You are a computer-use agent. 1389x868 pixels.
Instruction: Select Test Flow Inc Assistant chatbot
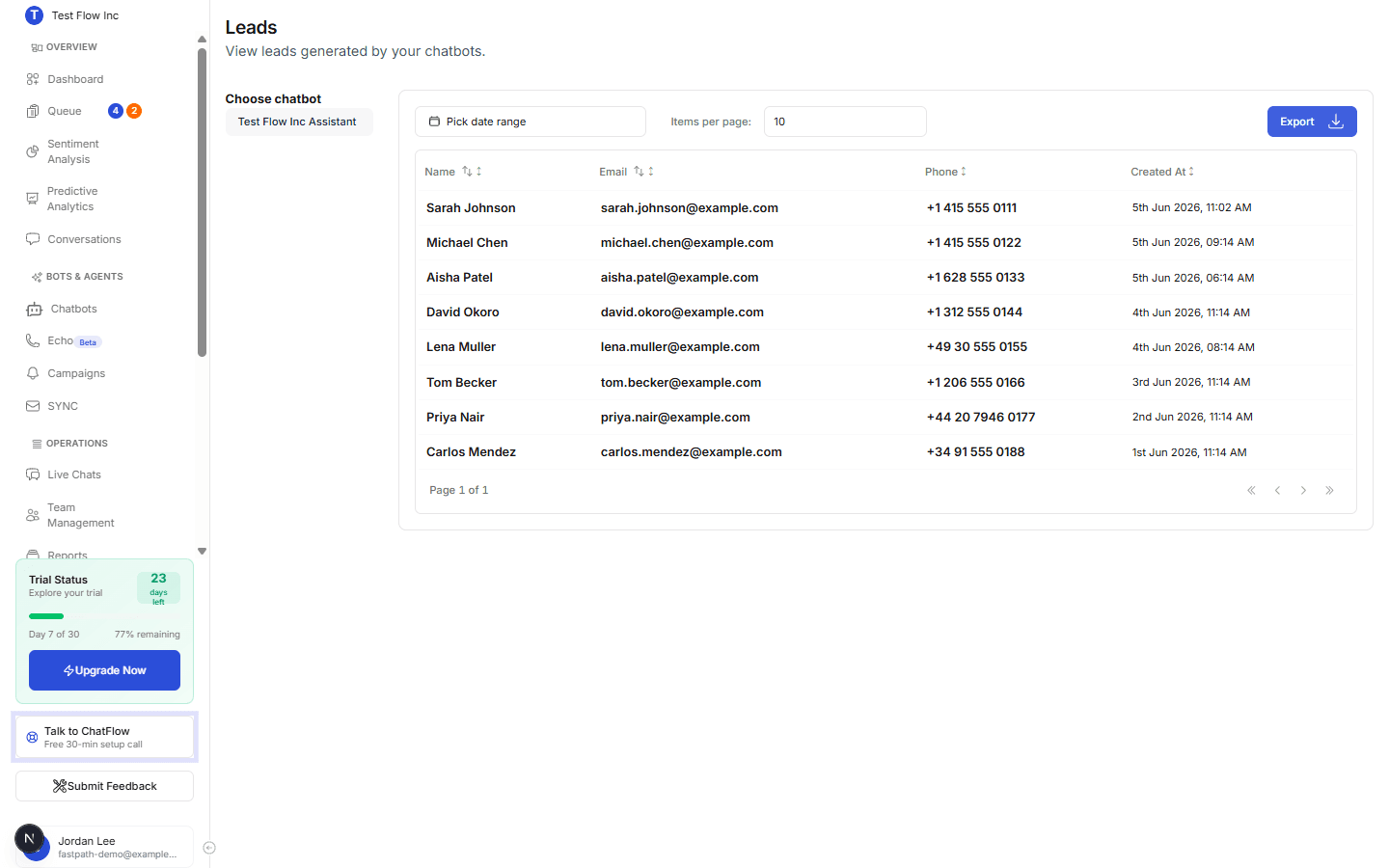(299, 122)
